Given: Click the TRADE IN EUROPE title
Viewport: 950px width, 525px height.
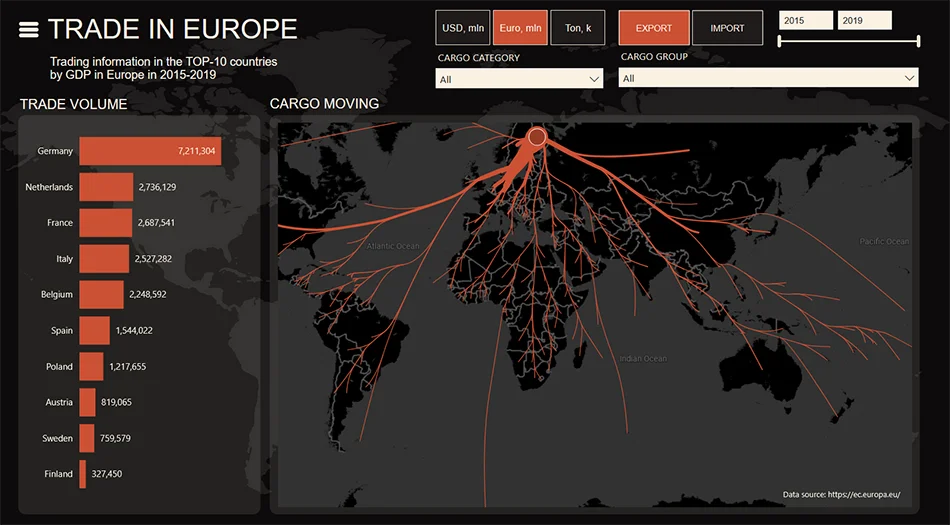Looking at the screenshot, I should (173, 28).
